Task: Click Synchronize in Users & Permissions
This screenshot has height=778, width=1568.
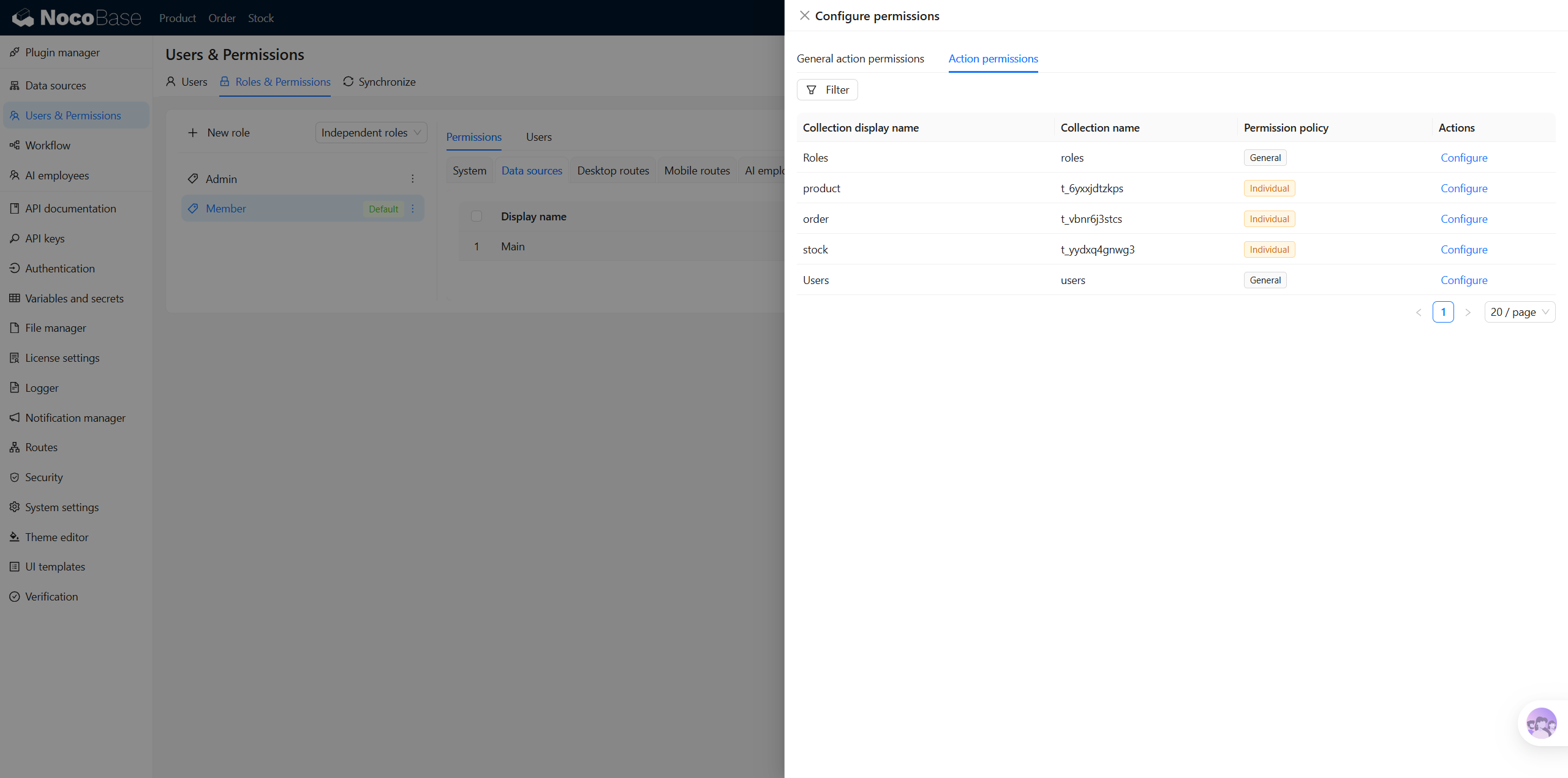Action: [x=379, y=81]
